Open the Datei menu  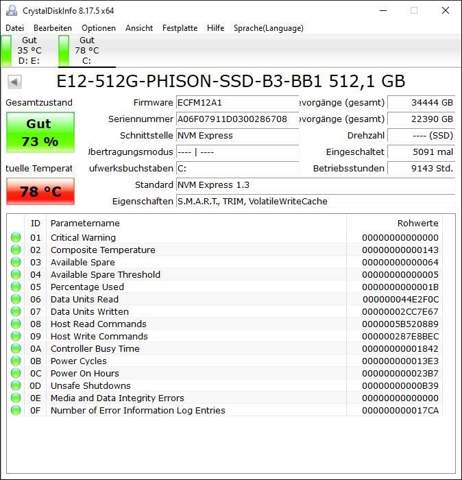click(x=15, y=28)
